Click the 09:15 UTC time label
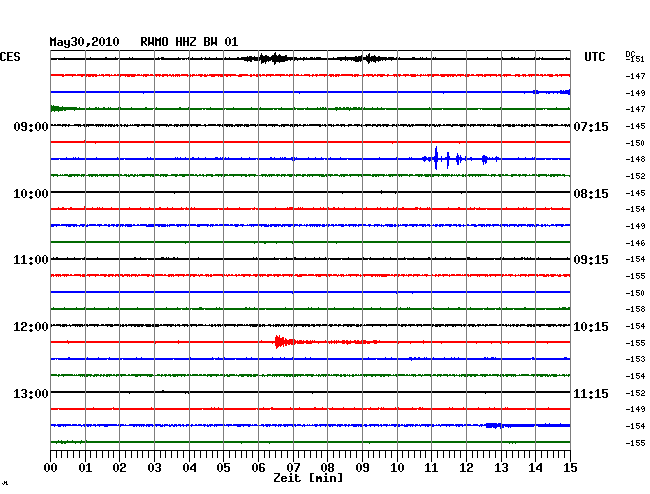650x494 pixels. [591, 260]
